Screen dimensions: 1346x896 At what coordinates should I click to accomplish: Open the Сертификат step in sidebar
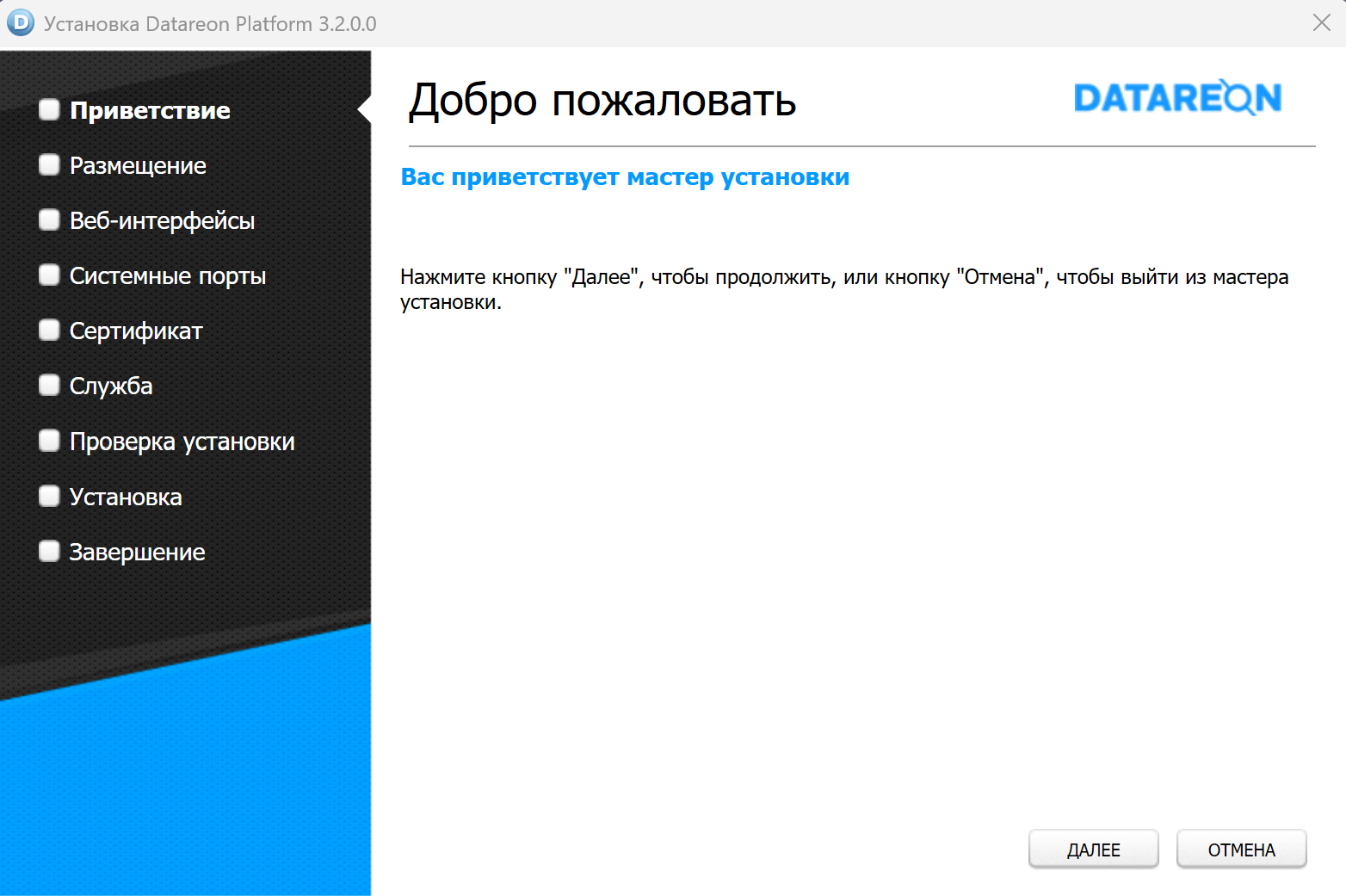pos(136,331)
